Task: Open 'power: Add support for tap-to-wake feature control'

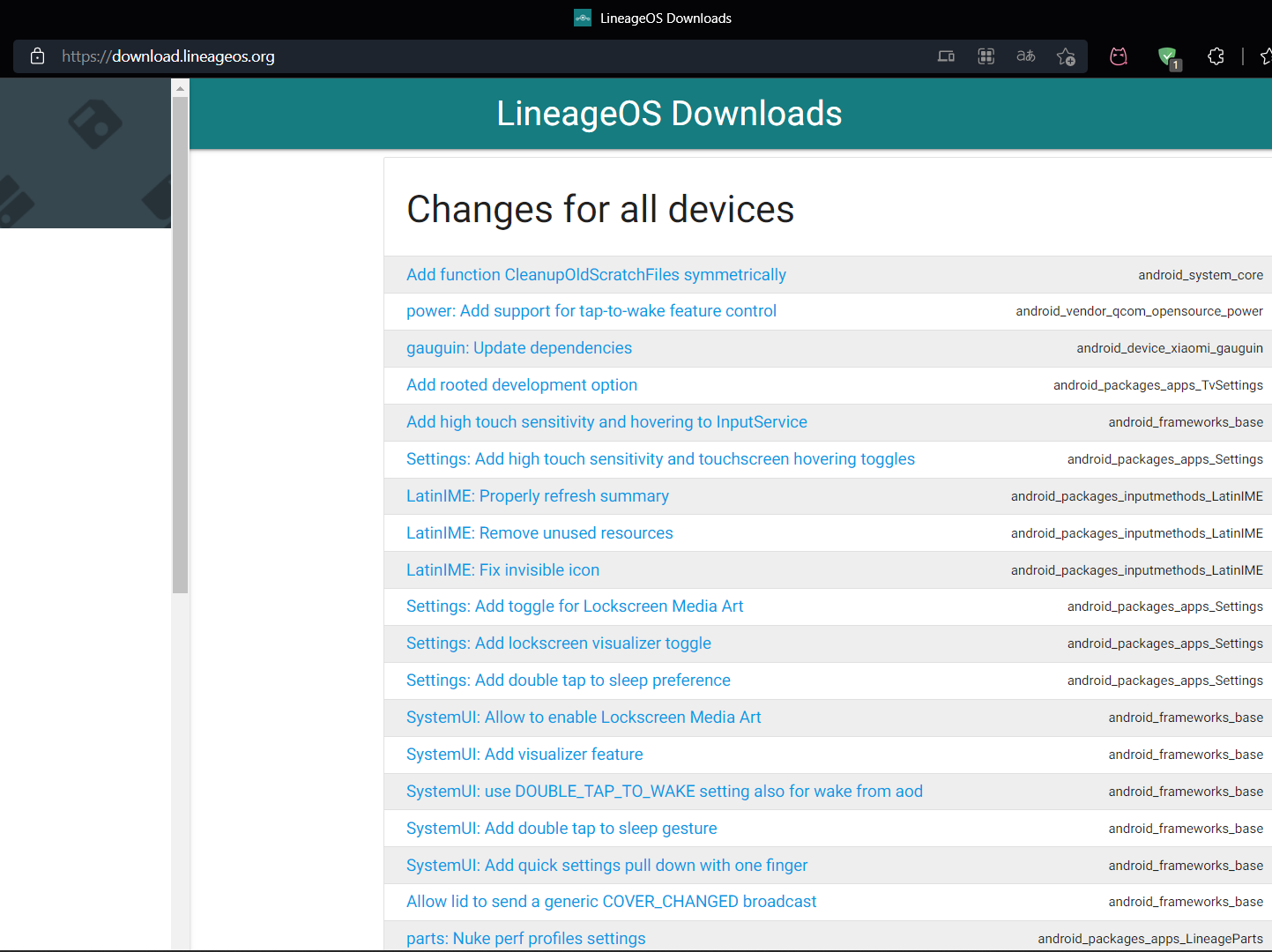Action: coord(591,311)
